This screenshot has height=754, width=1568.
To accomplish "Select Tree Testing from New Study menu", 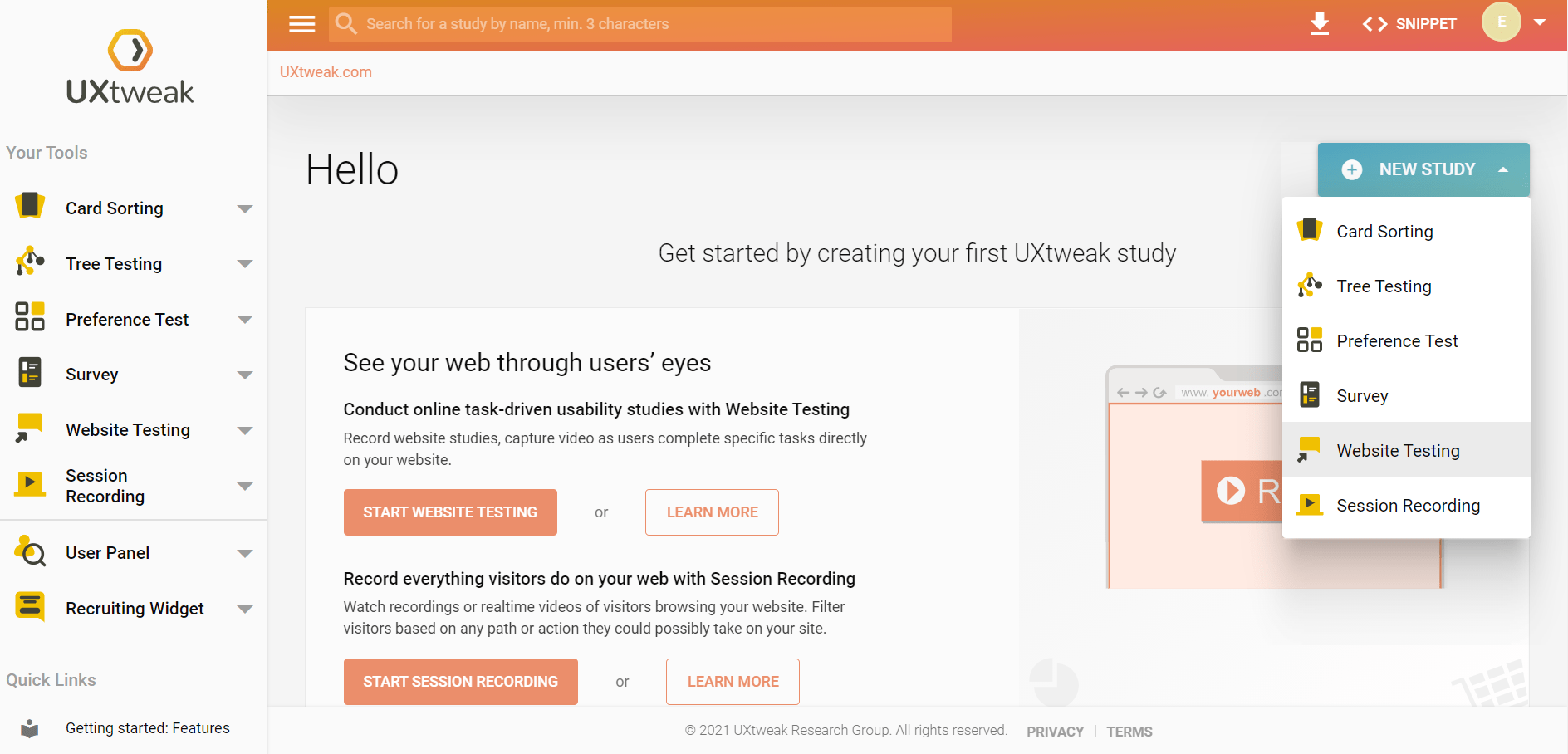I will click(x=1406, y=286).
